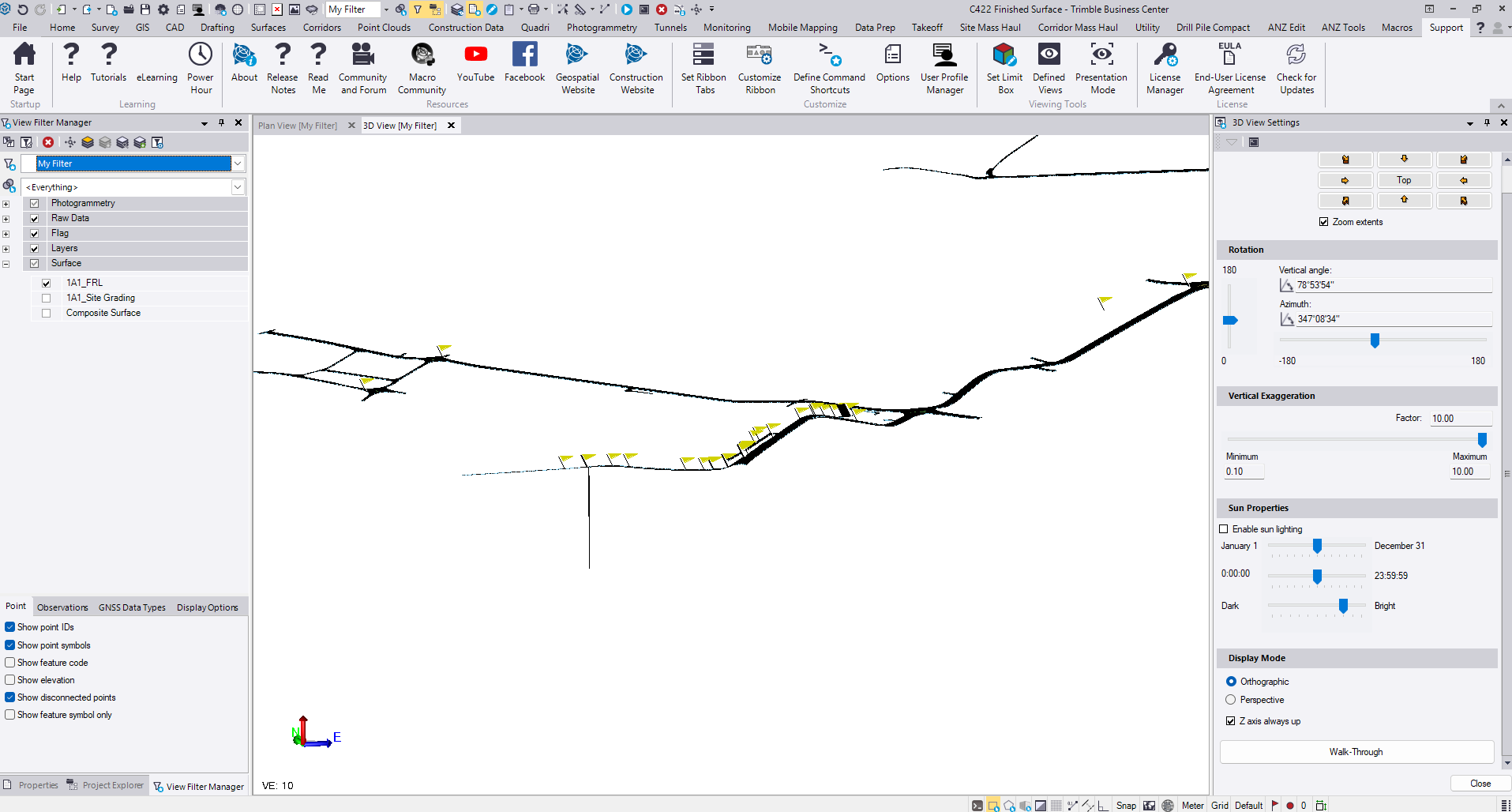Expand the Photogrammetry tree node
1512x812 pixels.
(x=6, y=204)
